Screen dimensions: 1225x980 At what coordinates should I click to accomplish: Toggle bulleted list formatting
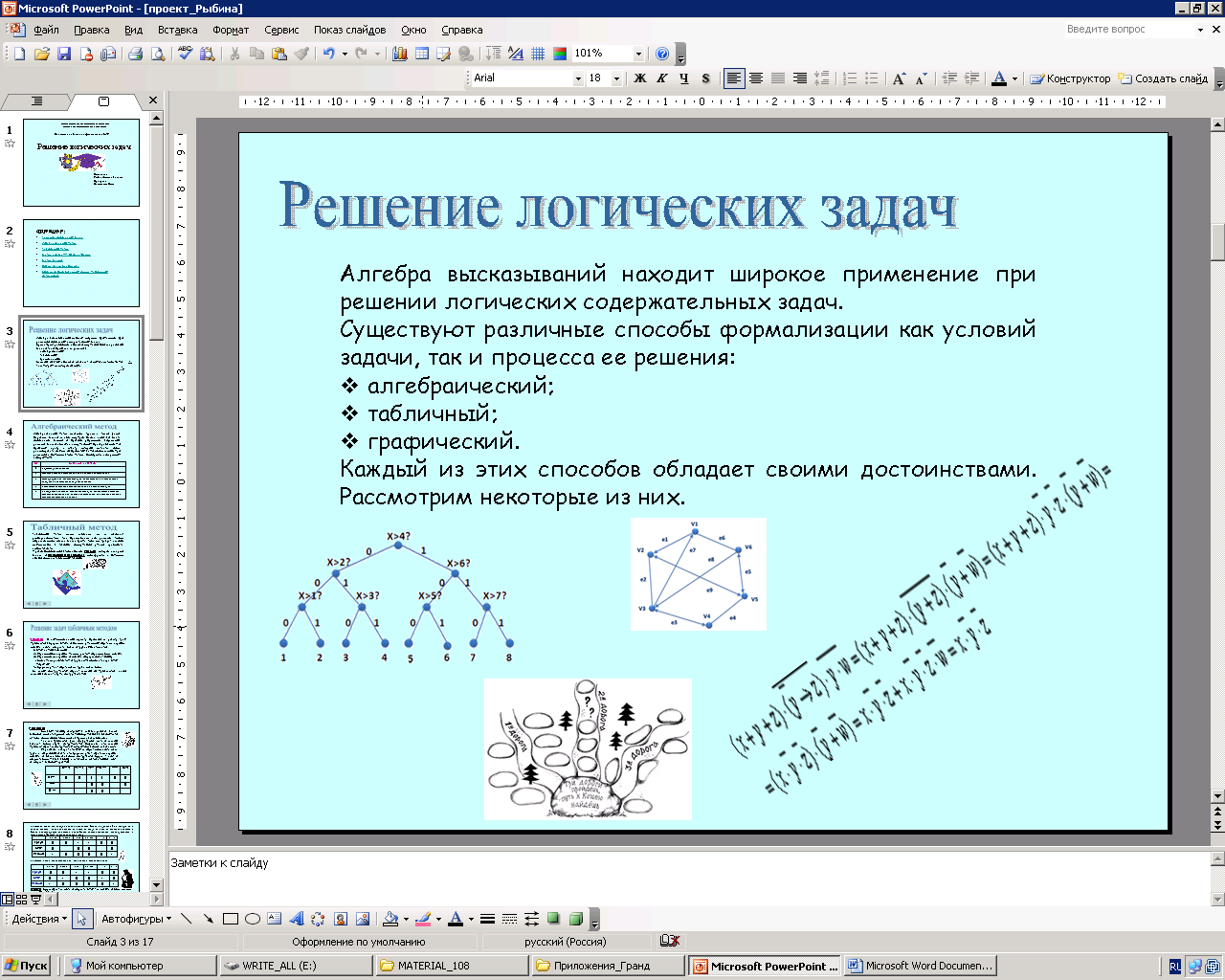pyautogui.click(x=871, y=78)
